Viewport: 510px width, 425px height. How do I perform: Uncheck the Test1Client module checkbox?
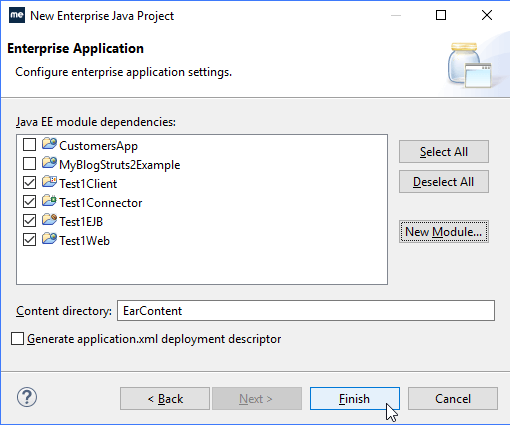(x=29, y=183)
